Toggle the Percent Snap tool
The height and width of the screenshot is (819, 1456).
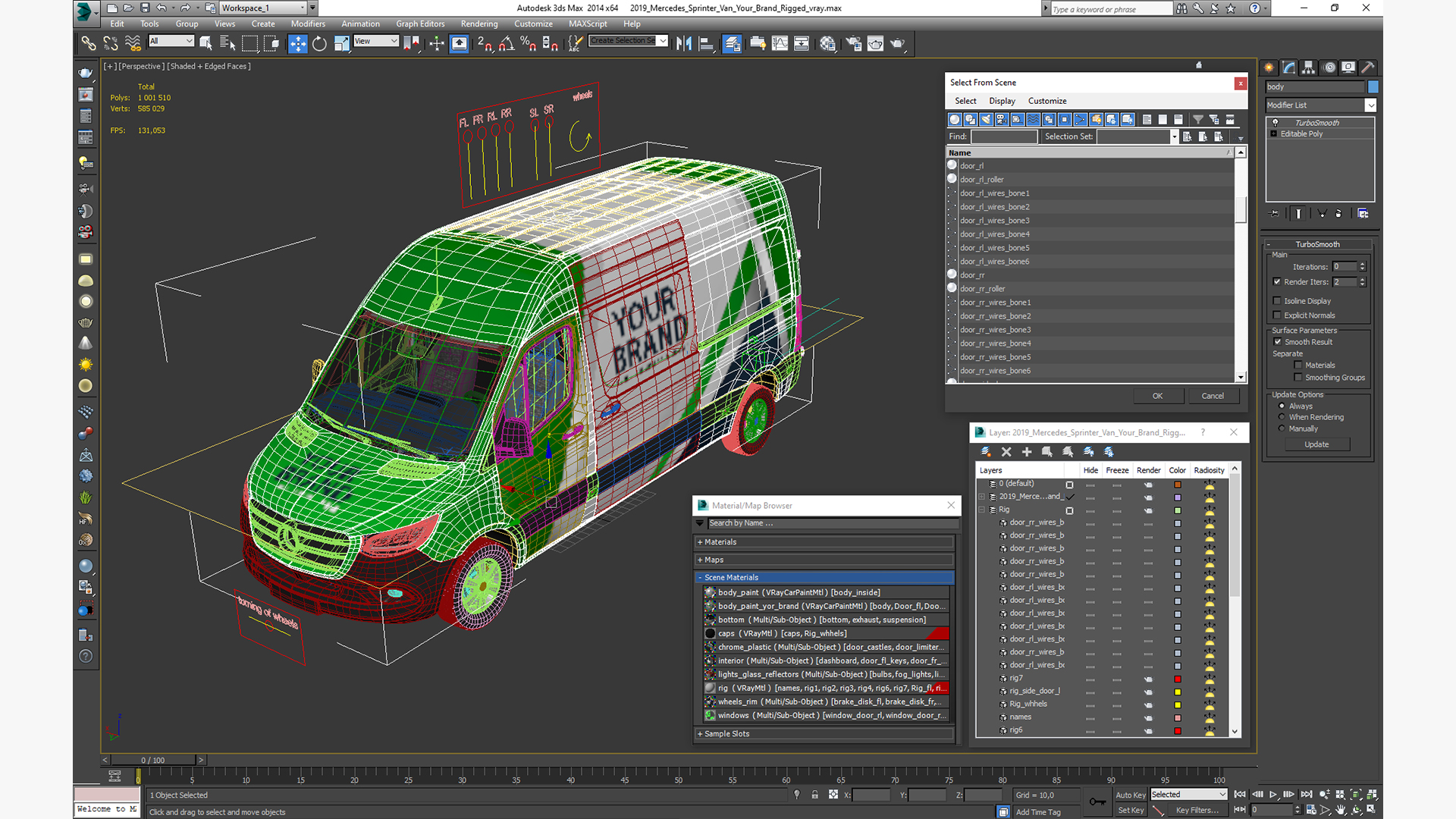528,44
